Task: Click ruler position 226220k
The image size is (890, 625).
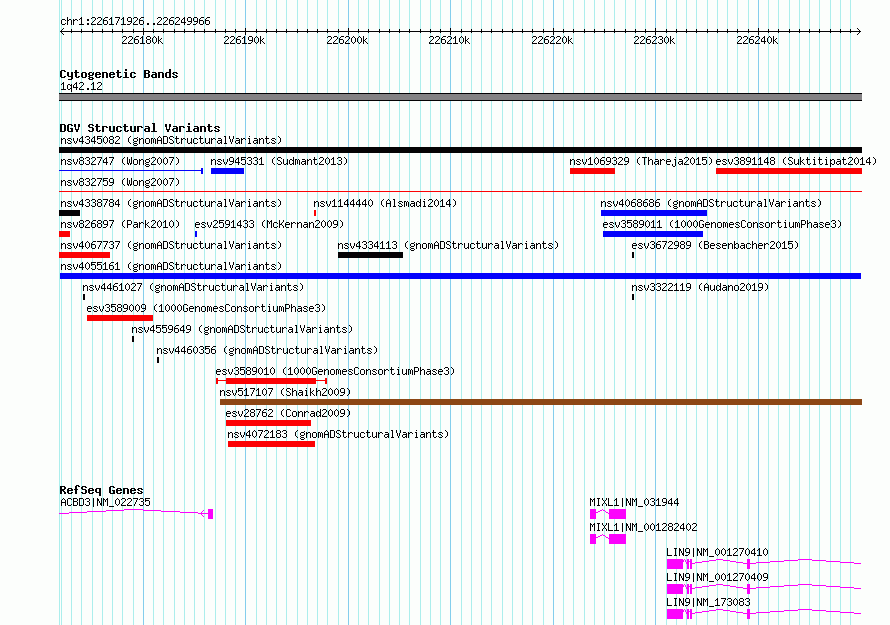Action: pos(552,40)
